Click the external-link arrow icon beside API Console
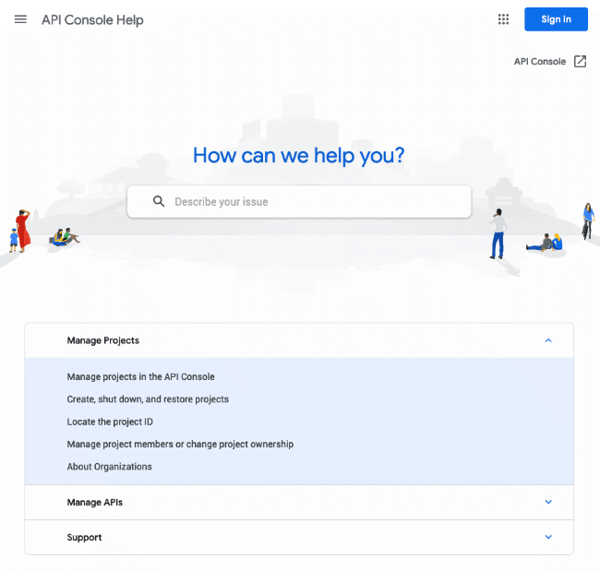Viewport: 600px width, 571px height. click(x=580, y=61)
